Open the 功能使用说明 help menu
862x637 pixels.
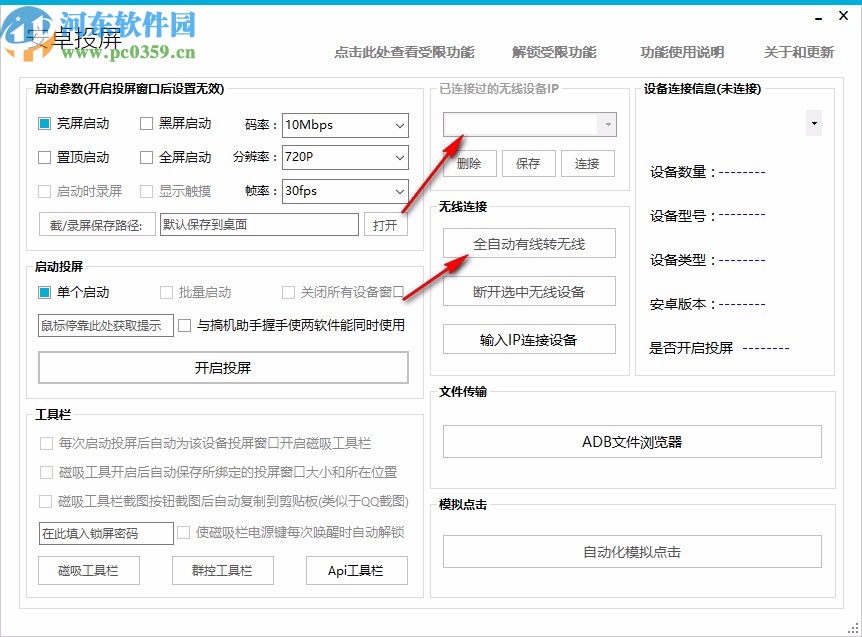[x=681, y=52]
